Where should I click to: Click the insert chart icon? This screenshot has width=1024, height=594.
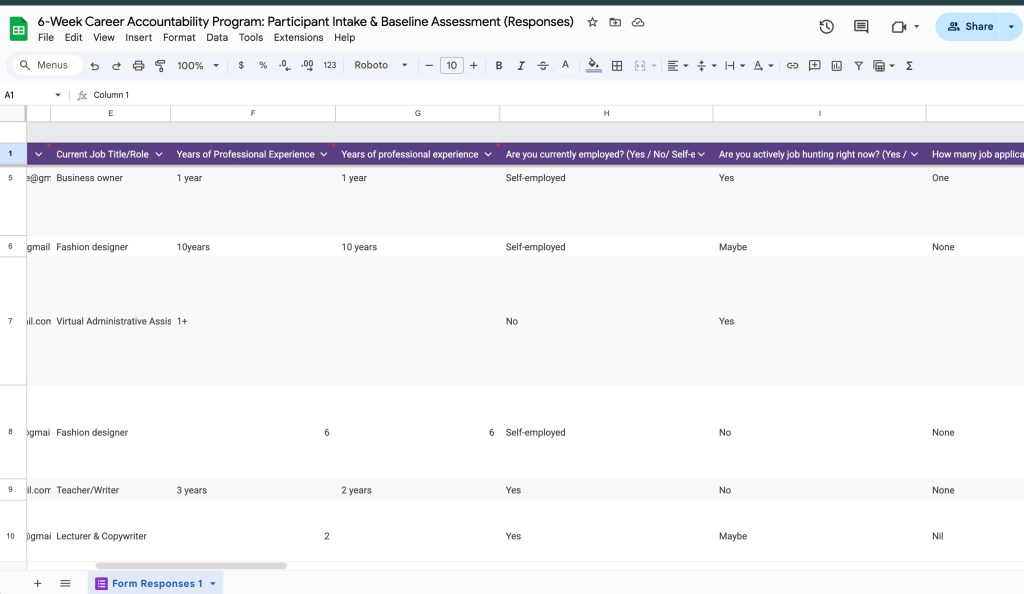coord(836,66)
